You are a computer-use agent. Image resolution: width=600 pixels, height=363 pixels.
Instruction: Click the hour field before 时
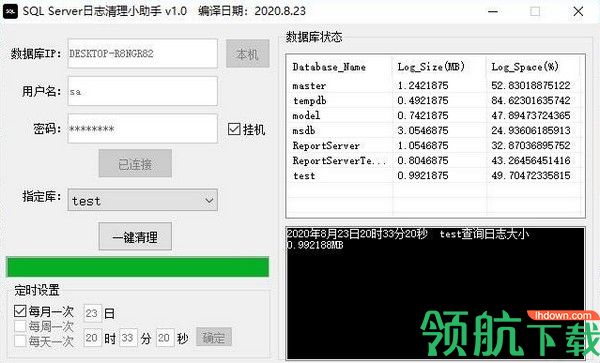click(x=93, y=337)
